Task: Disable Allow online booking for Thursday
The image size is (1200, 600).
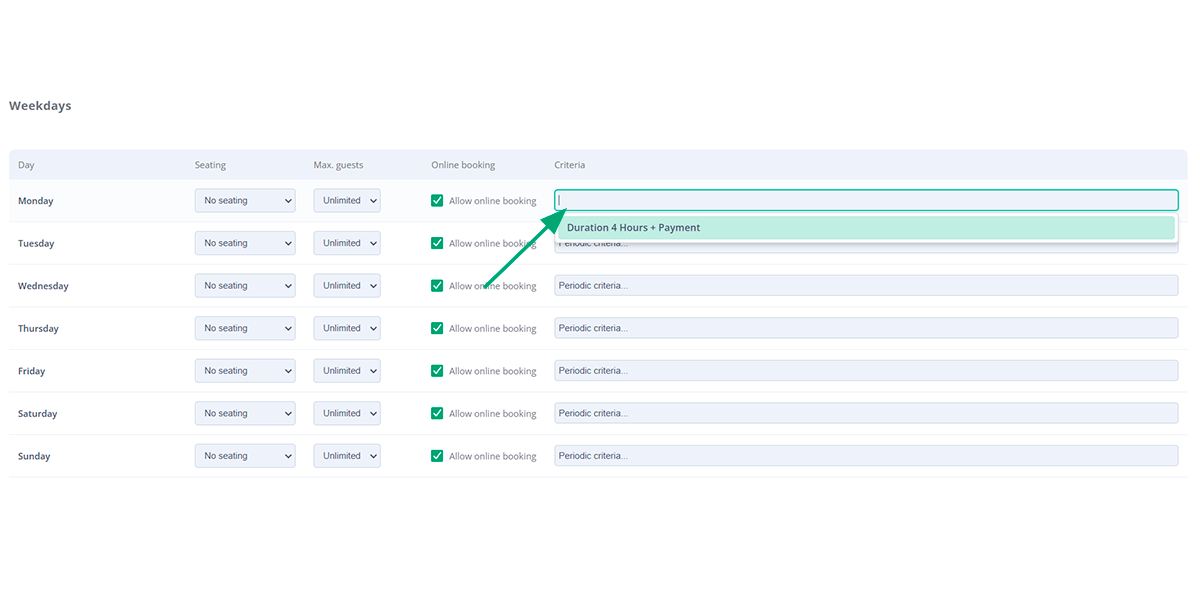Action: click(x=437, y=327)
